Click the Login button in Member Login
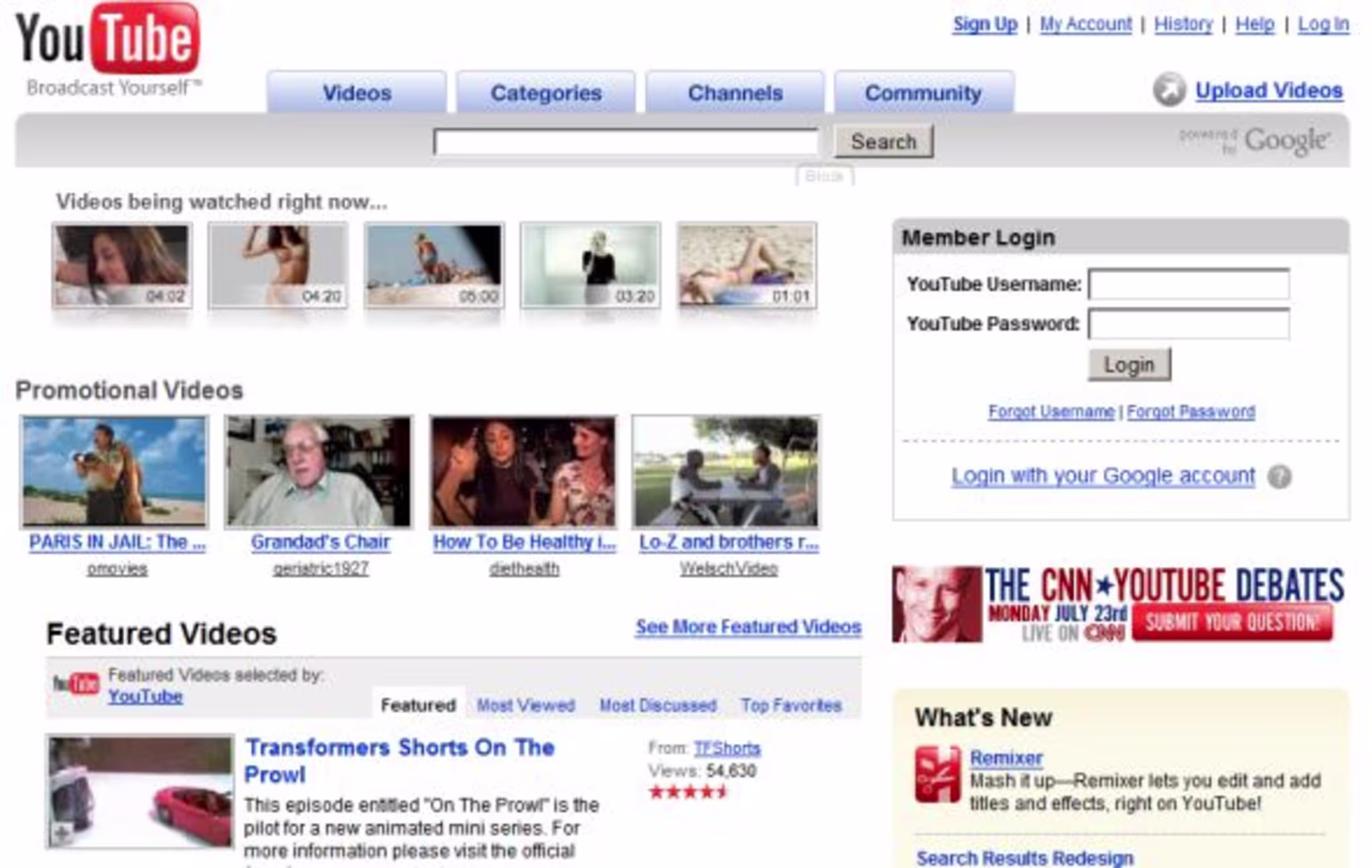This screenshot has height=868, width=1372. (1129, 364)
